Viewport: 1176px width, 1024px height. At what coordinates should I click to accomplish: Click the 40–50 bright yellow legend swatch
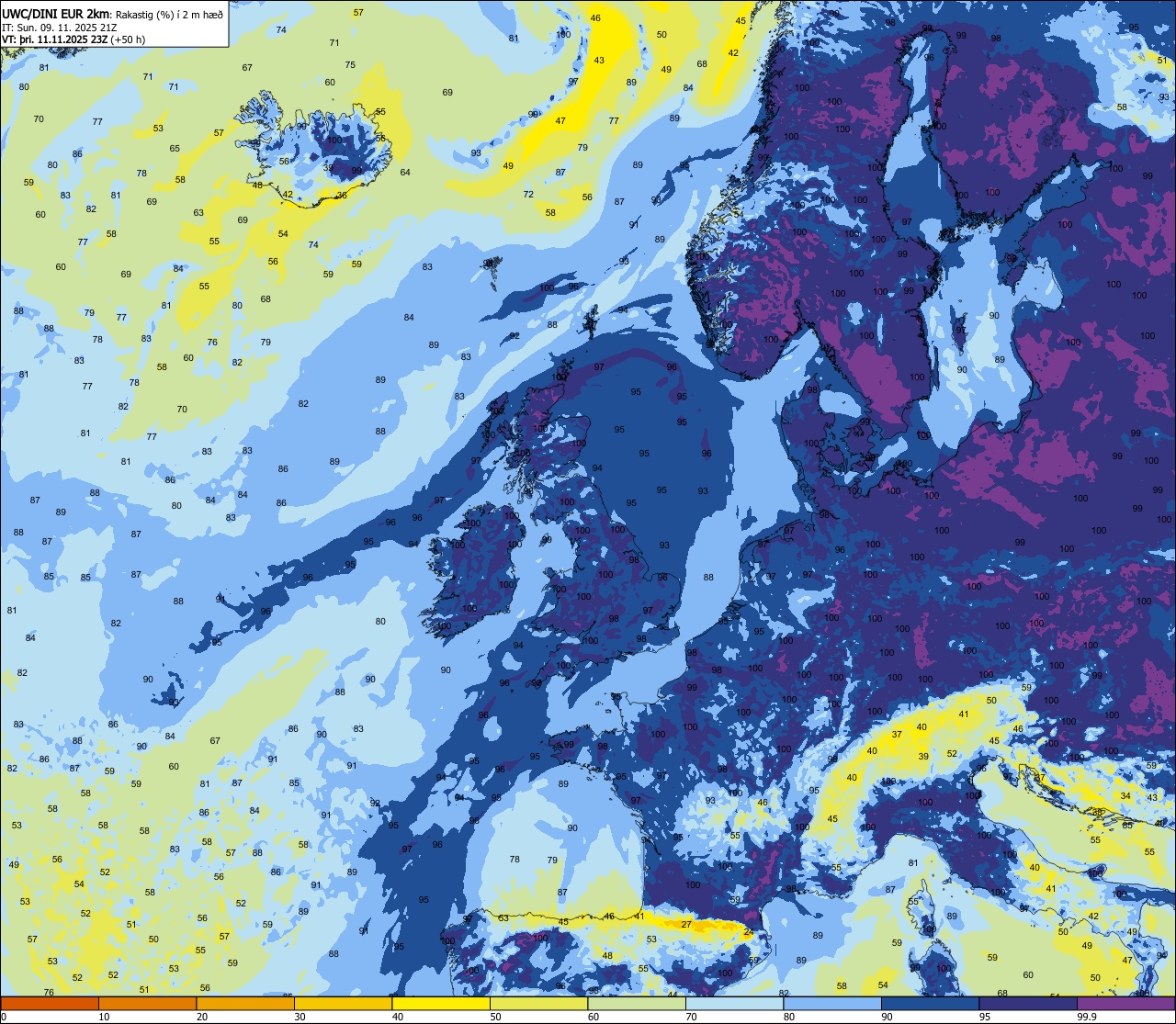441,1004
